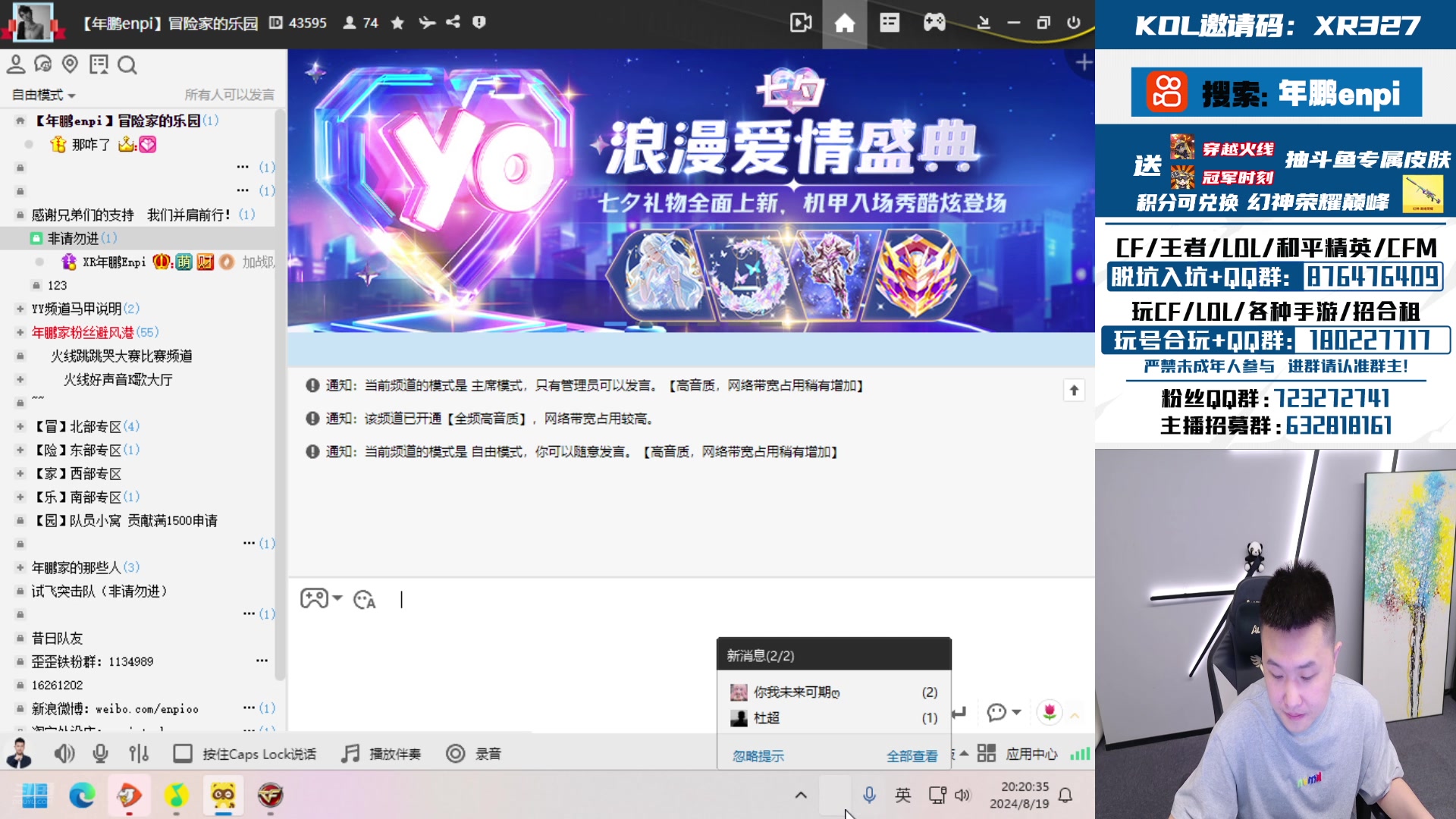The height and width of the screenshot is (819, 1456).
Task: Open the taskbar notification bell
Action: 1065,795
